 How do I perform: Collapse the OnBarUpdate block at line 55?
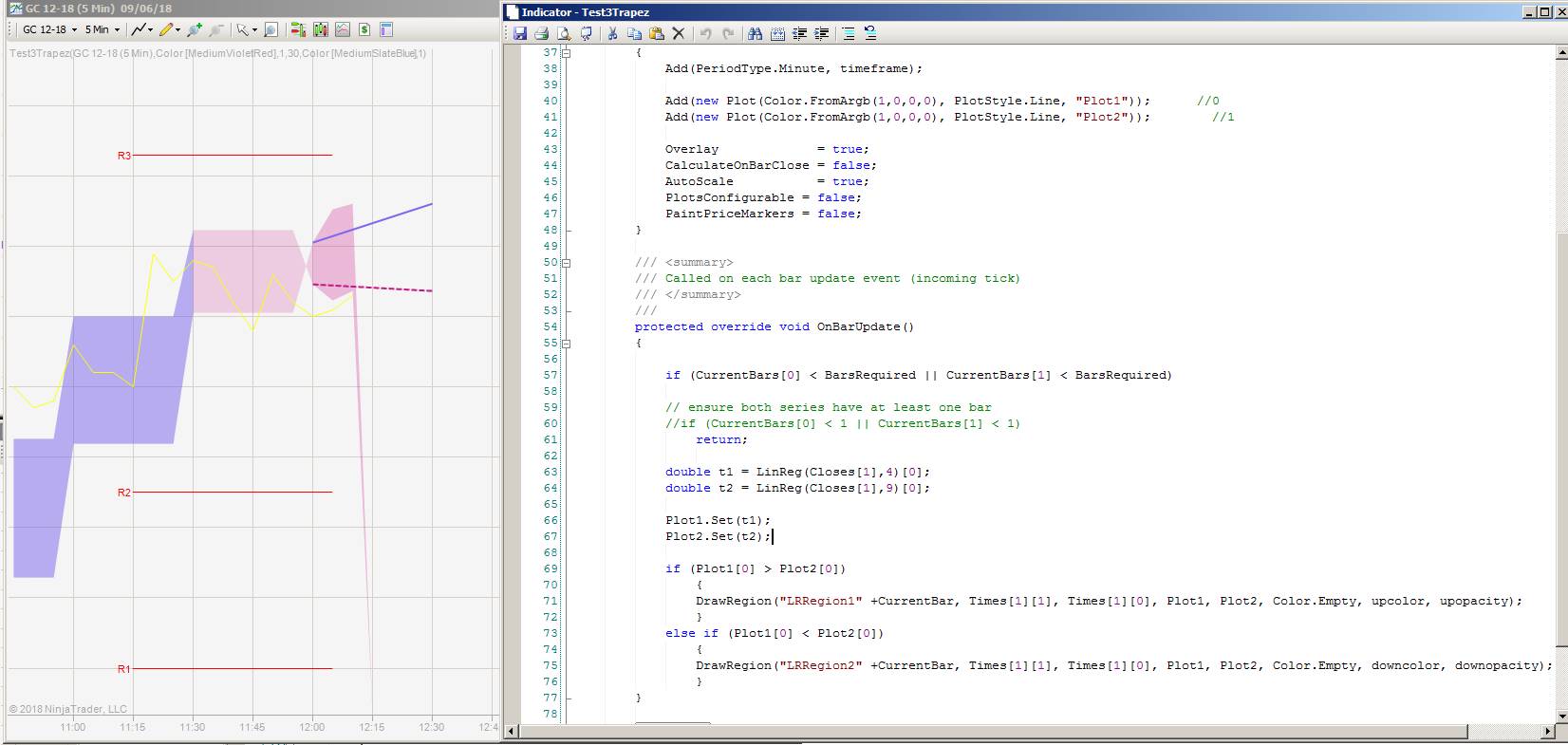coord(567,343)
